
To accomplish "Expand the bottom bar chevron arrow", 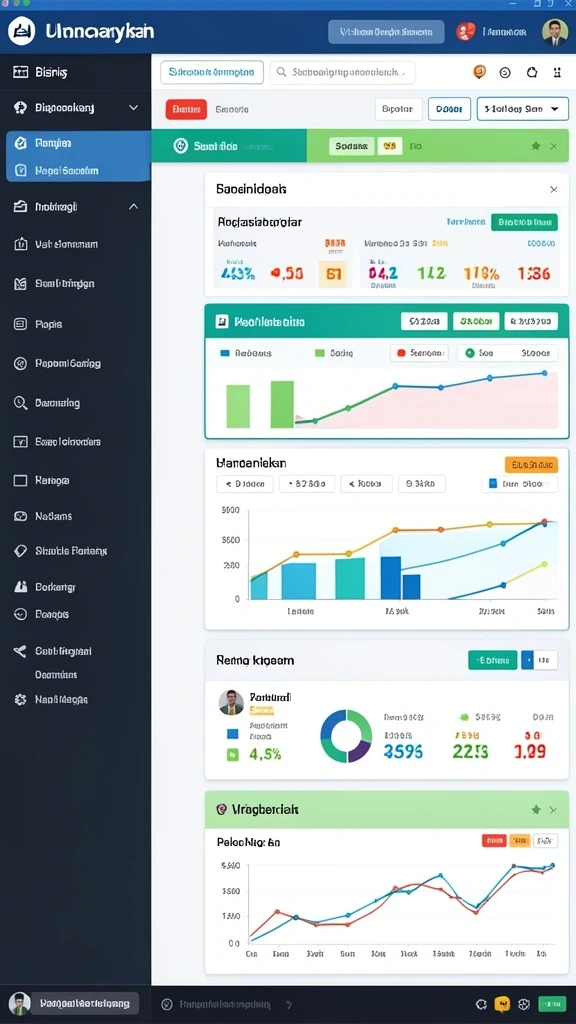I will click(289, 1004).
